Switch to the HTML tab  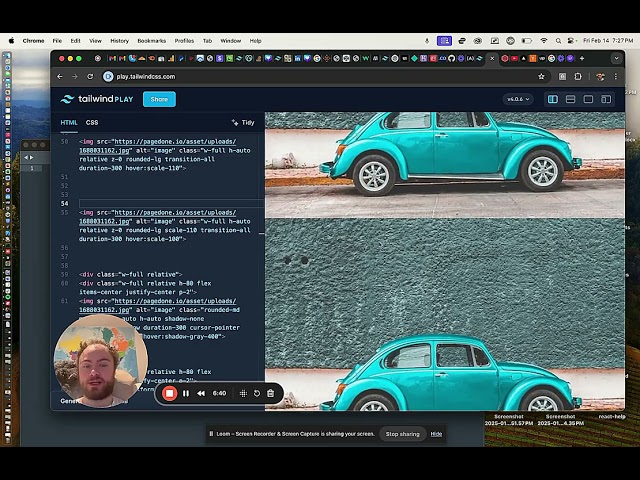(69, 122)
